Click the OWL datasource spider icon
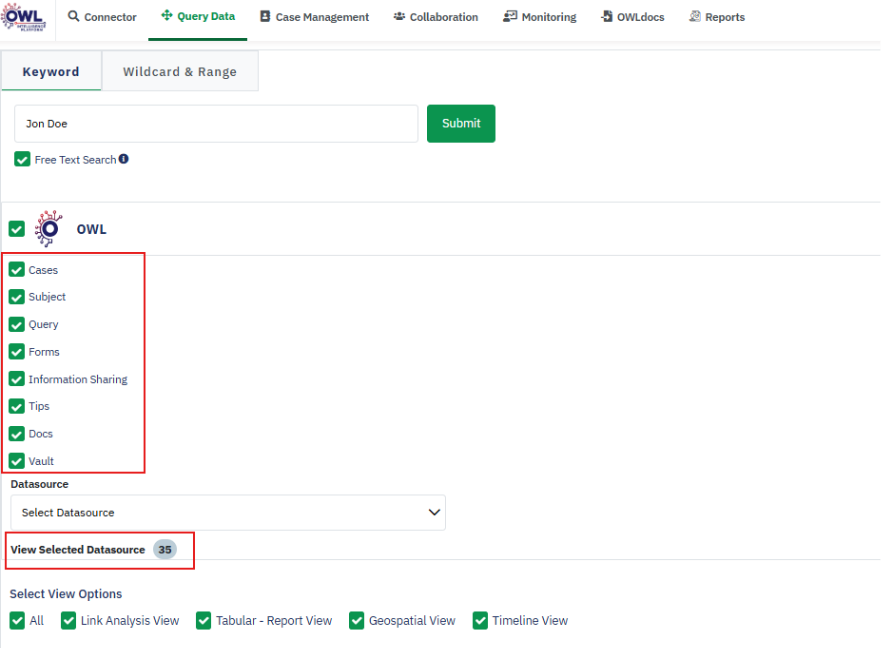882x648 pixels. 48,228
